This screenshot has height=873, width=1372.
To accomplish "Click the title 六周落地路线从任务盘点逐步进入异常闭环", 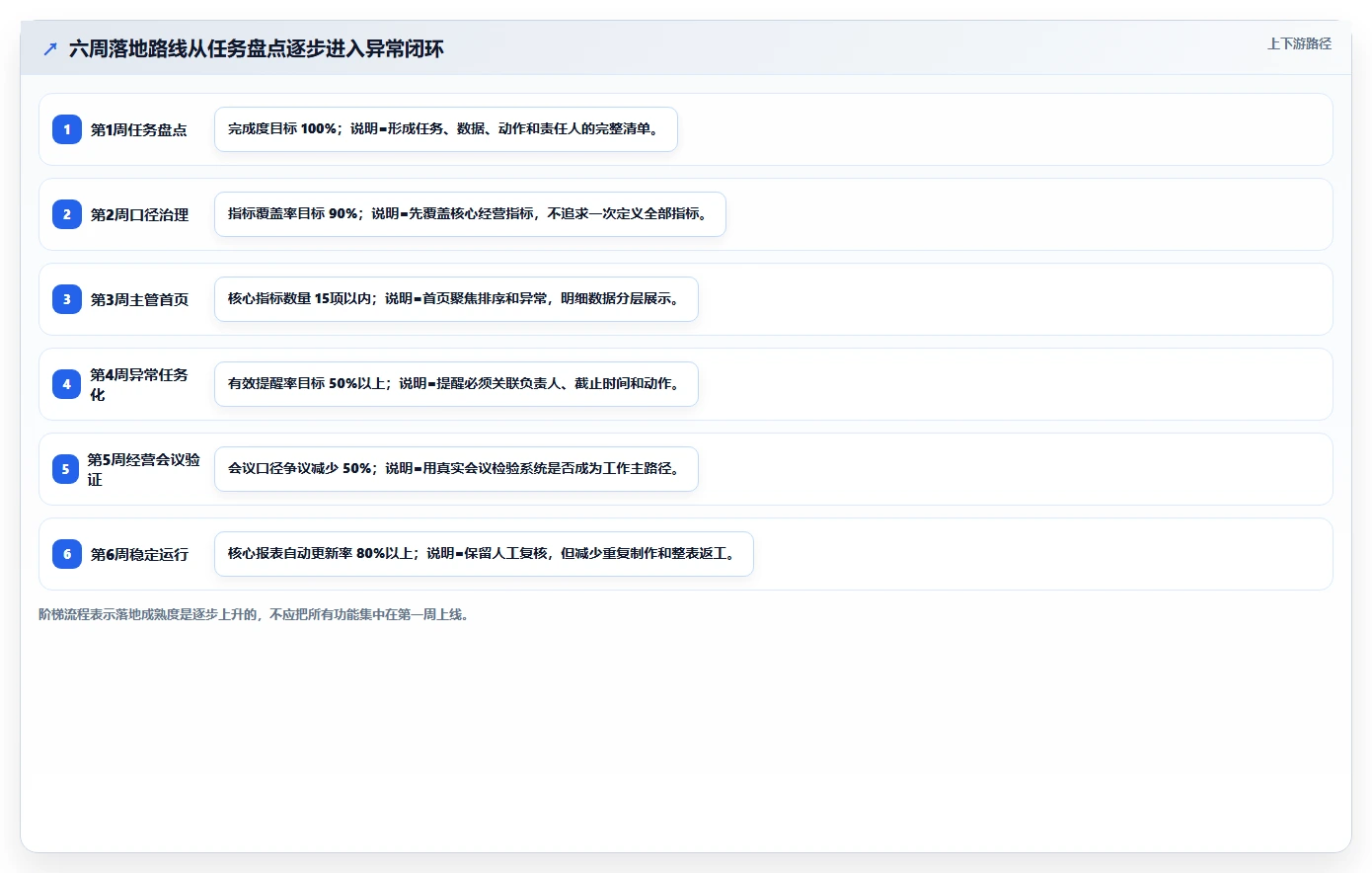I will (257, 48).
